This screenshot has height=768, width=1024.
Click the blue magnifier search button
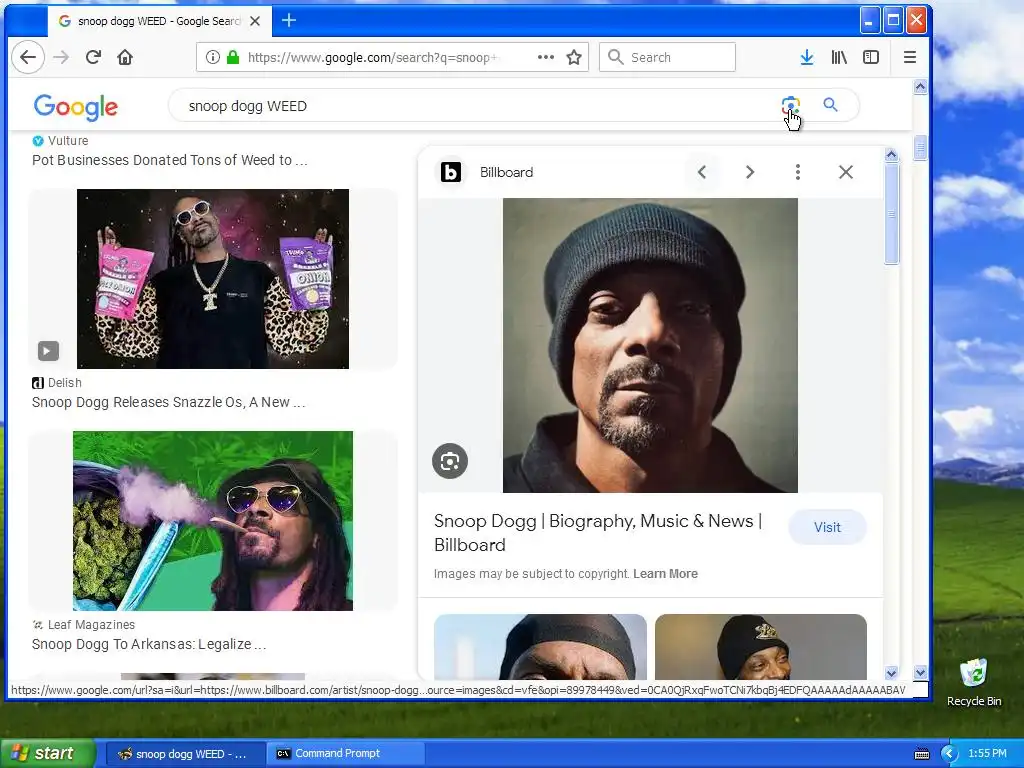coord(830,104)
